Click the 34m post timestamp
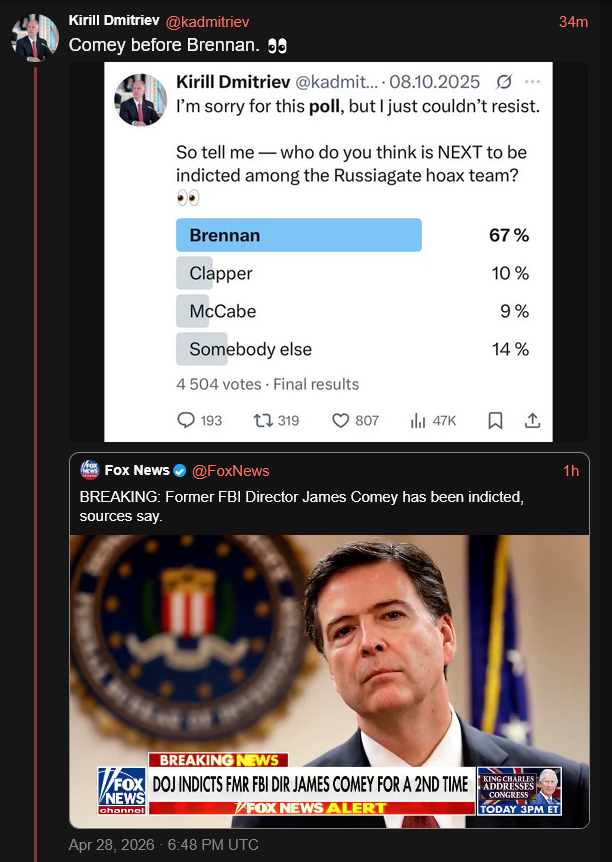Viewport: 612px width, 862px height. click(573, 22)
